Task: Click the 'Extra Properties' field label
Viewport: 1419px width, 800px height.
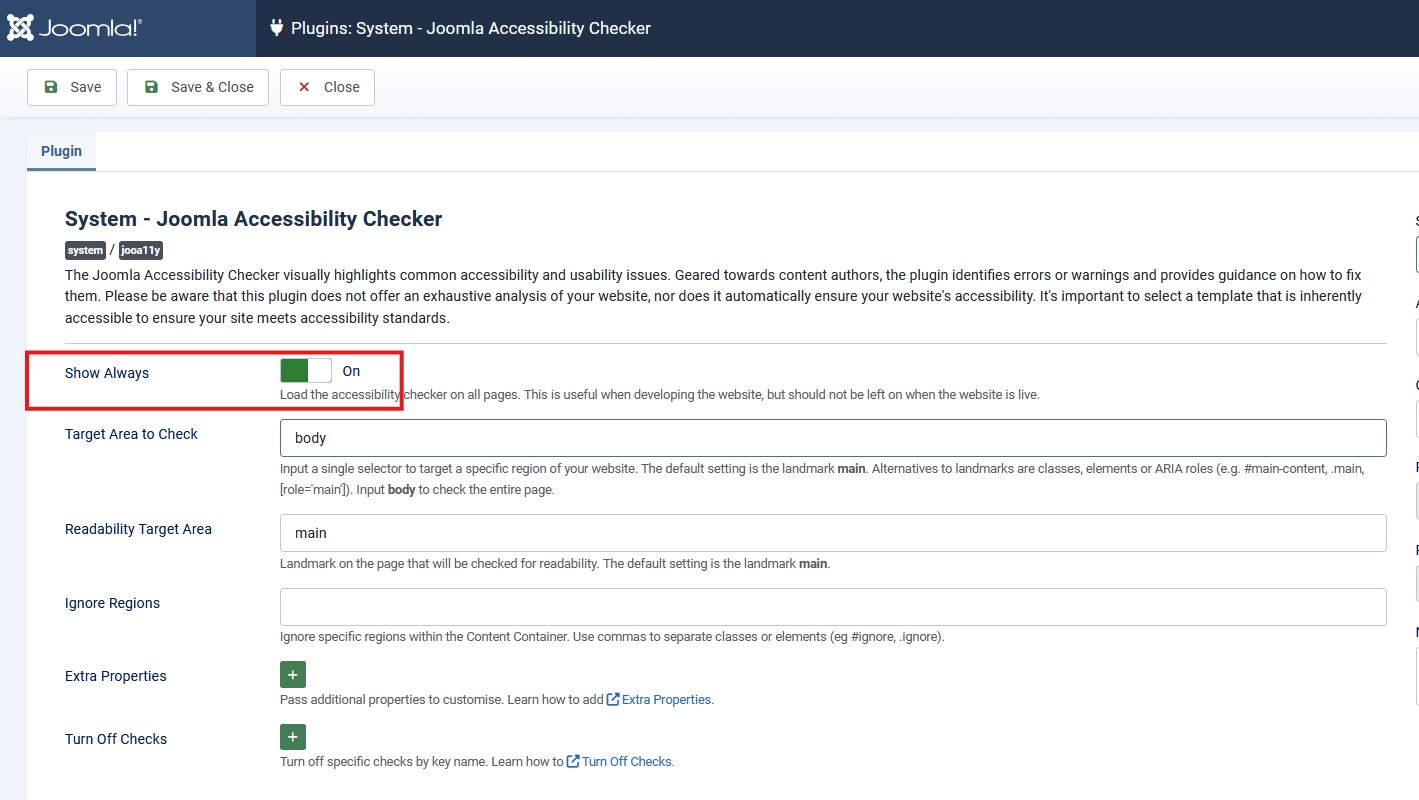Action: pos(116,676)
